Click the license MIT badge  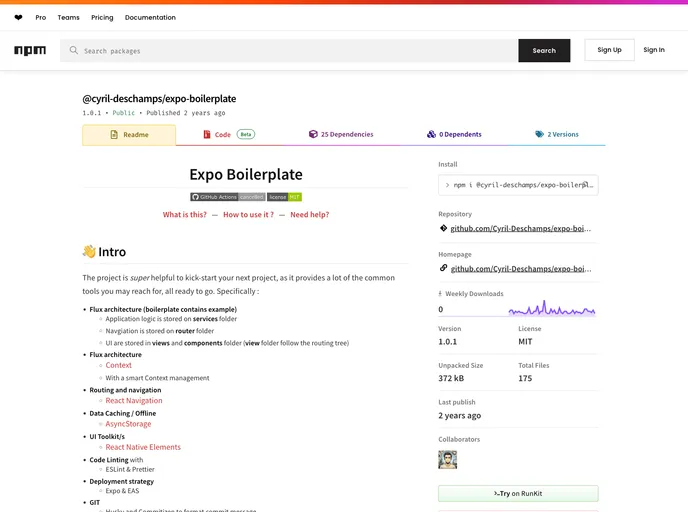[284, 197]
